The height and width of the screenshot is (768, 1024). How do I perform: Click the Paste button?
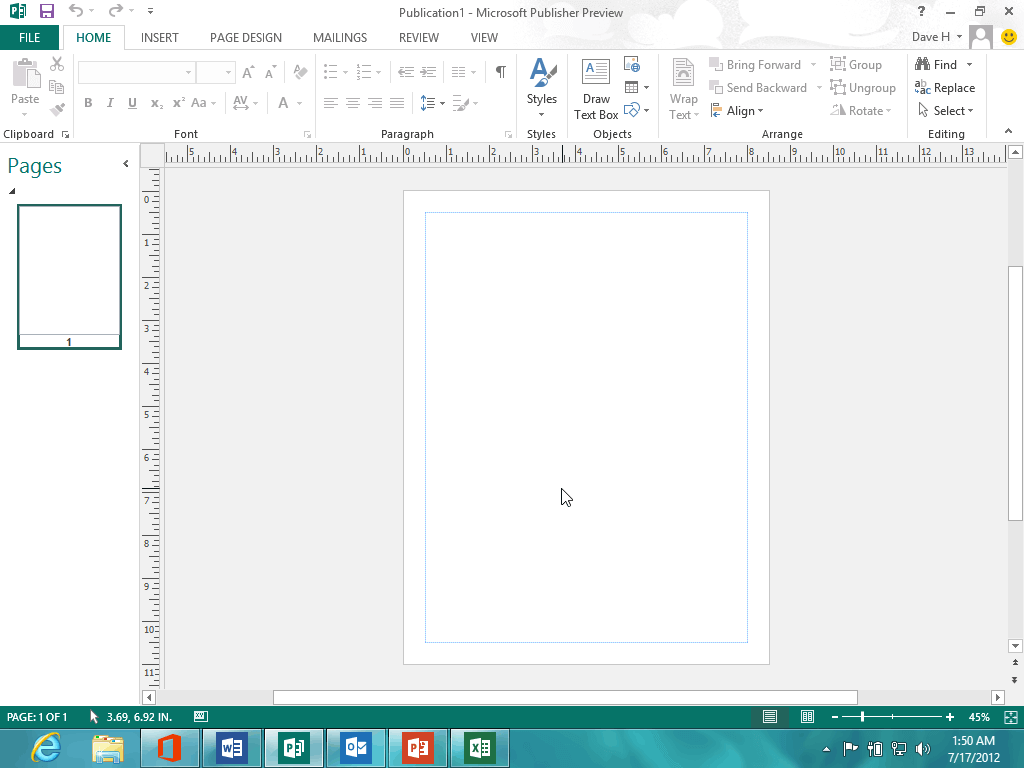tap(25, 87)
